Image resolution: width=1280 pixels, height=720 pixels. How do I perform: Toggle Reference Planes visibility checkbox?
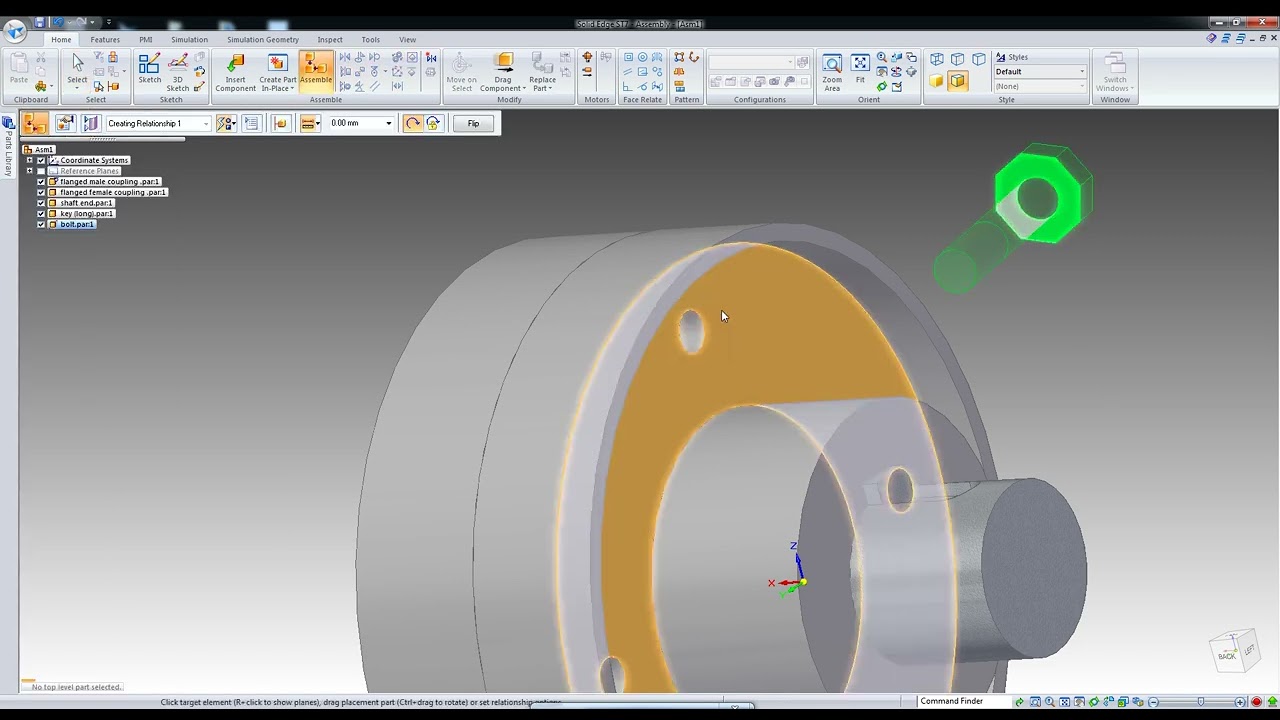click(x=41, y=171)
